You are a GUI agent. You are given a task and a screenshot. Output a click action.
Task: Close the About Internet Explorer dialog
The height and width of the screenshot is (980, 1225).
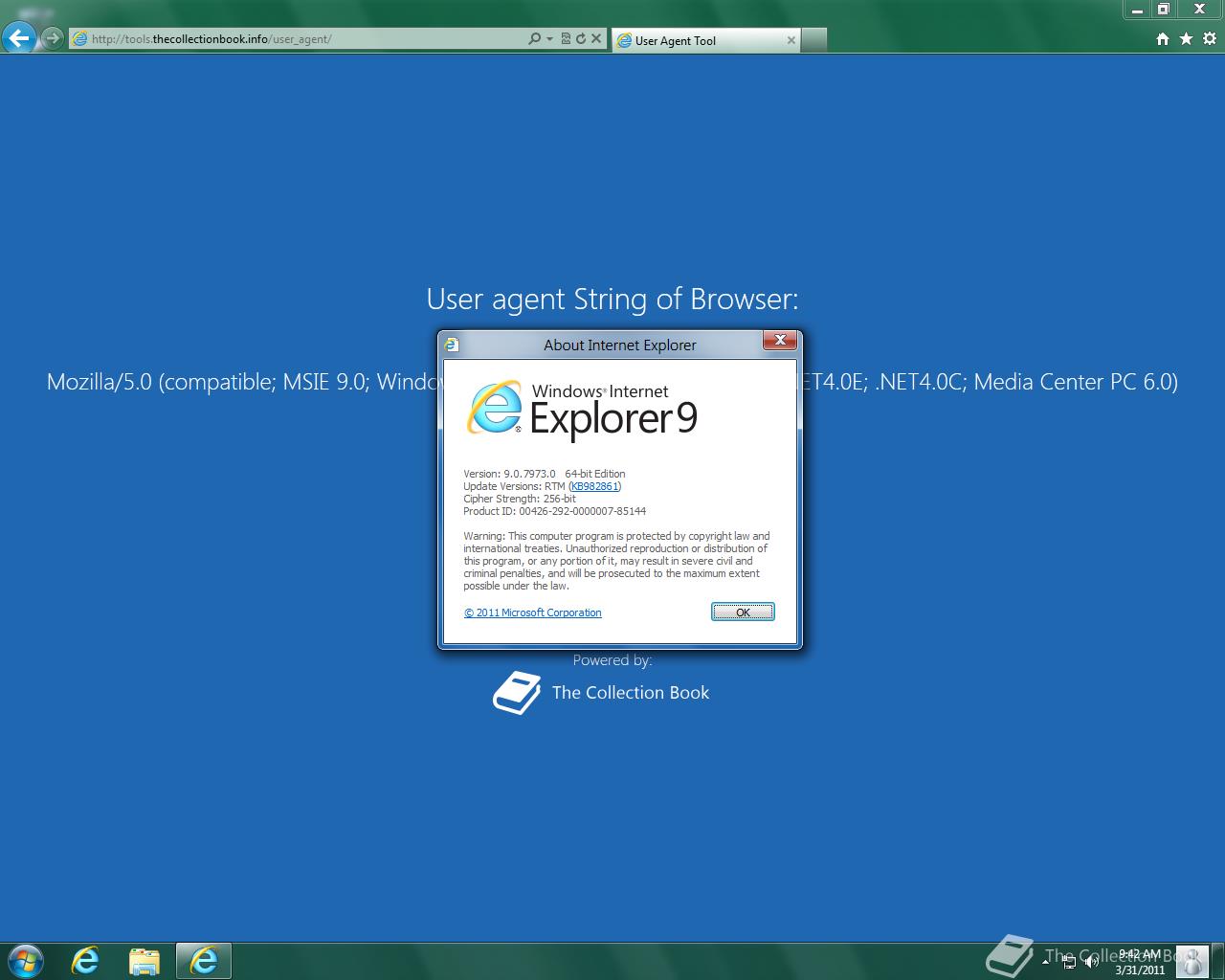(780, 340)
